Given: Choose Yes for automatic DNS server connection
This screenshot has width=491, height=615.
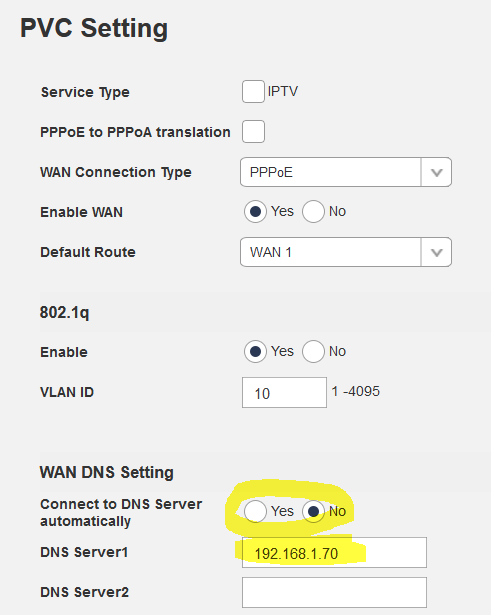Looking at the screenshot, I should coord(255,511).
